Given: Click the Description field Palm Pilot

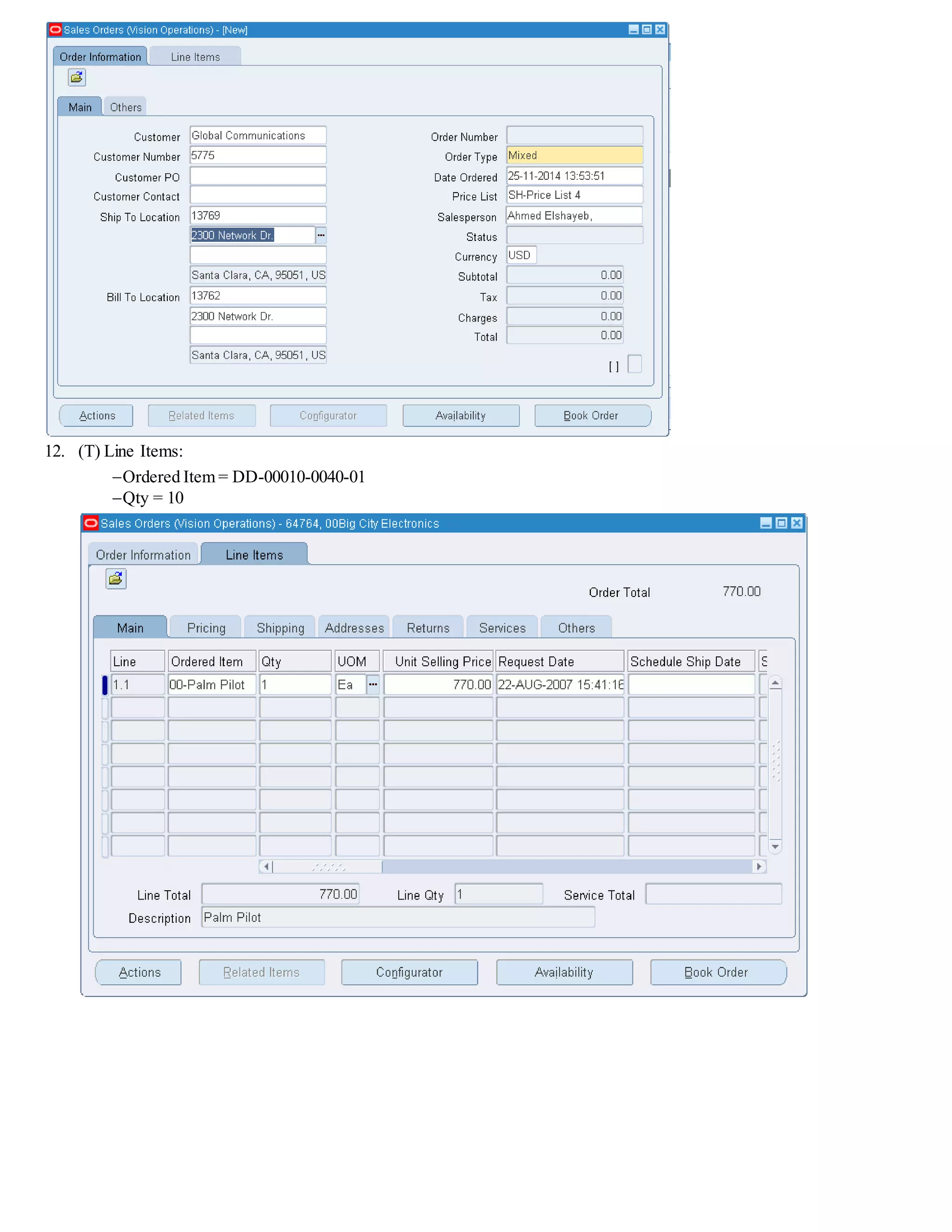Looking at the screenshot, I should point(398,917).
